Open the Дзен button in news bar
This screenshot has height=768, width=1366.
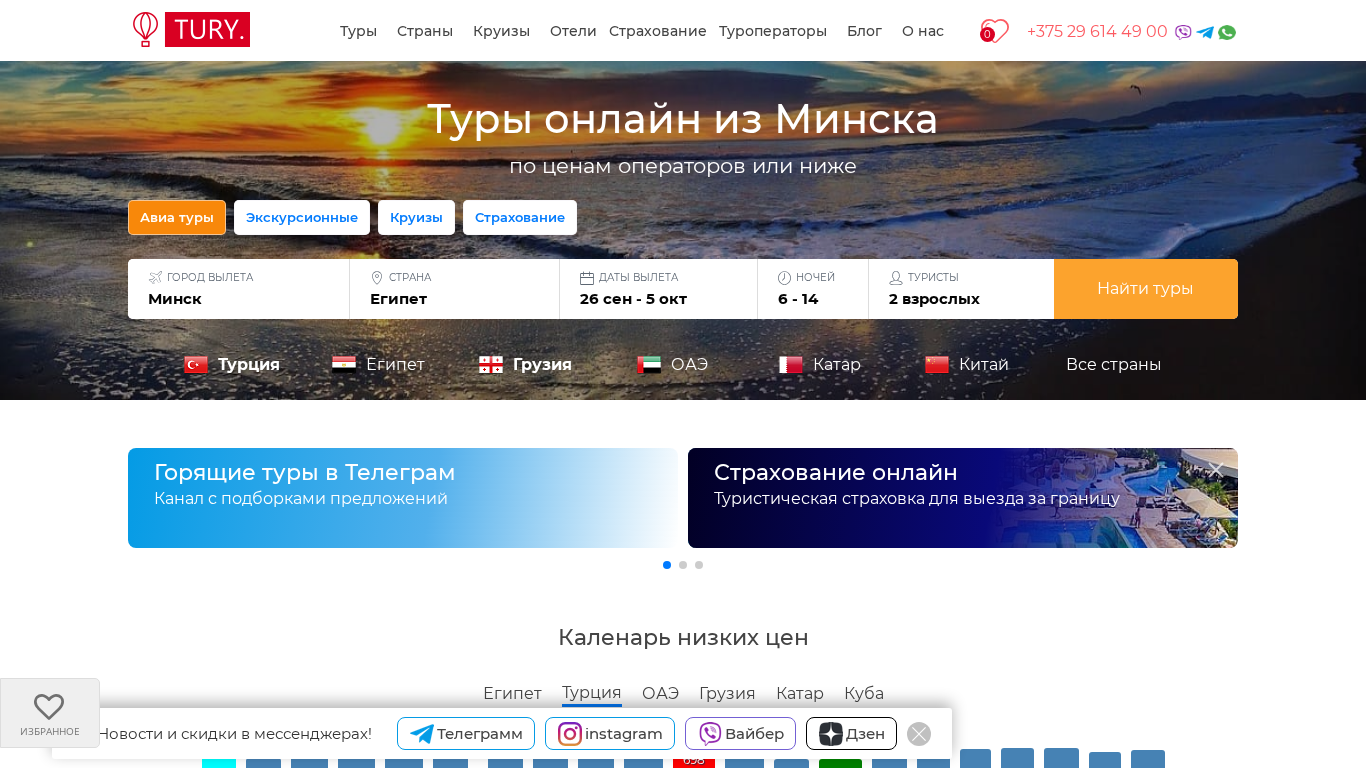click(x=851, y=734)
